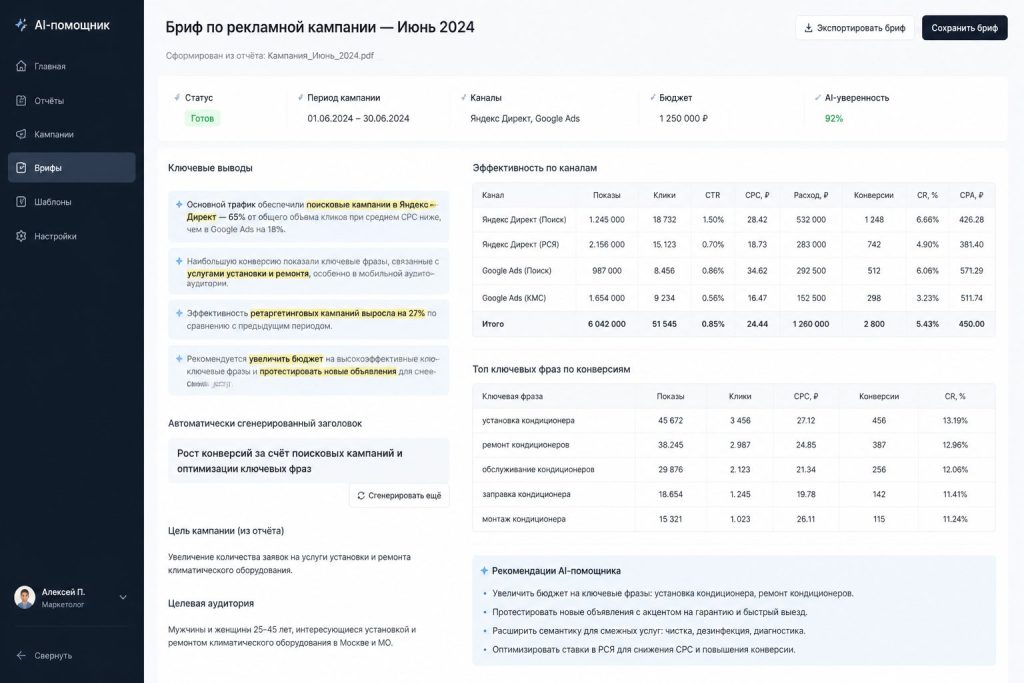This screenshot has height=683, width=1024.
Task: Click the Рекомендации AI-помощника sparkle icon
Action: pyautogui.click(x=484, y=571)
